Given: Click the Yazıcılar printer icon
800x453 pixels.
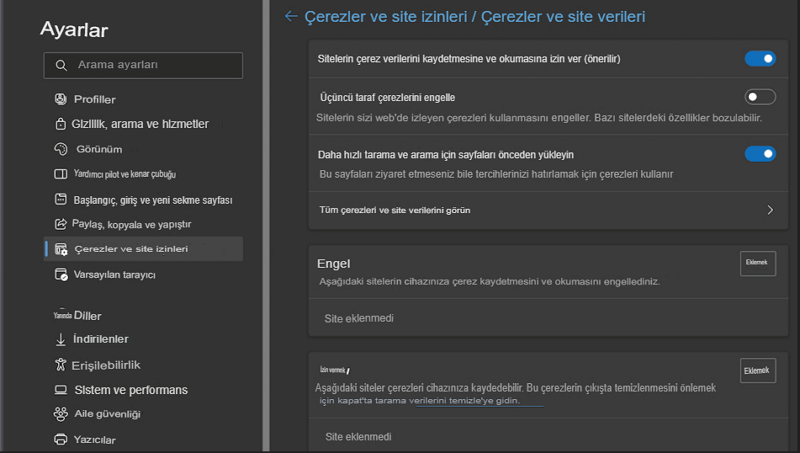Looking at the screenshot, I should (61, 439).
